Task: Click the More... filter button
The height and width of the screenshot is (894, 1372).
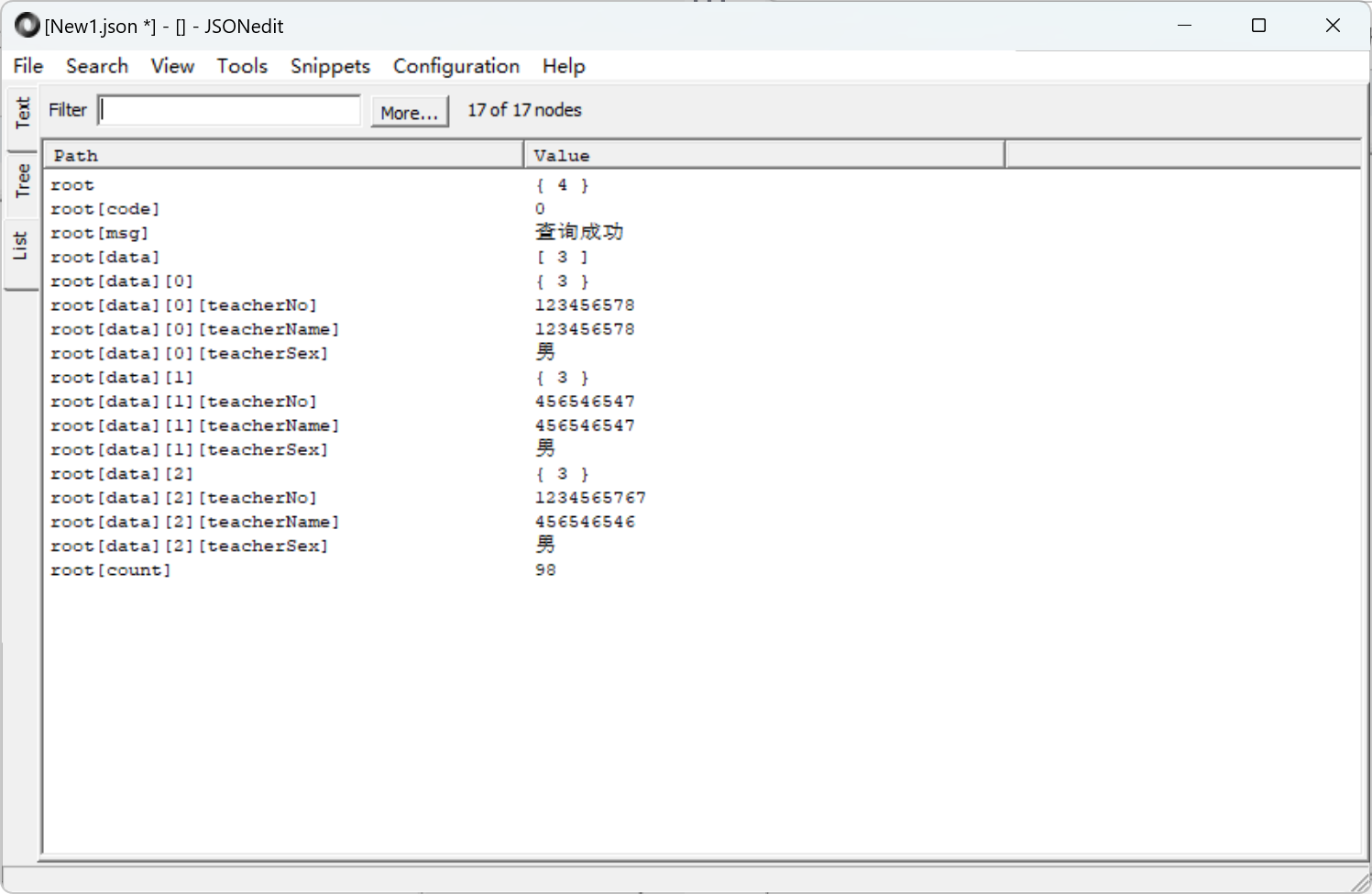Action: pos(410,112)
